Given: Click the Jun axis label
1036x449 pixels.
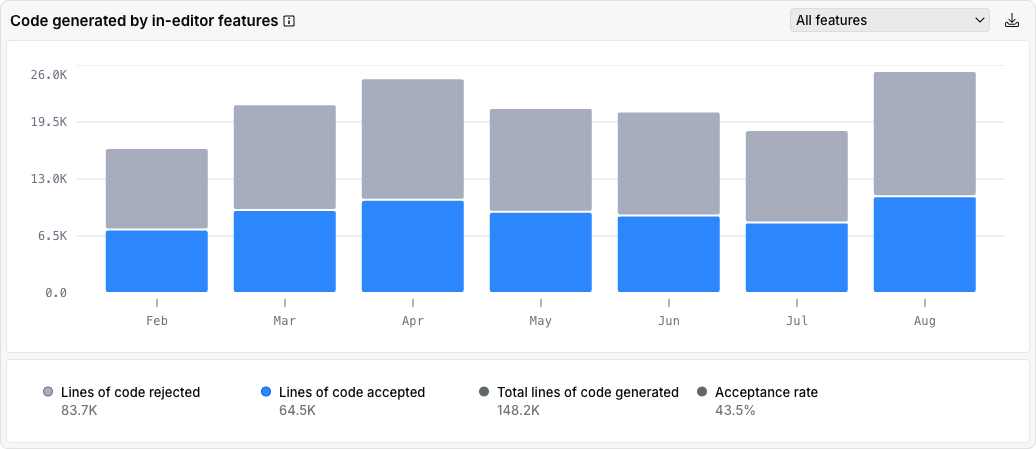Looking at the screenshot, I should pos(669,321).
